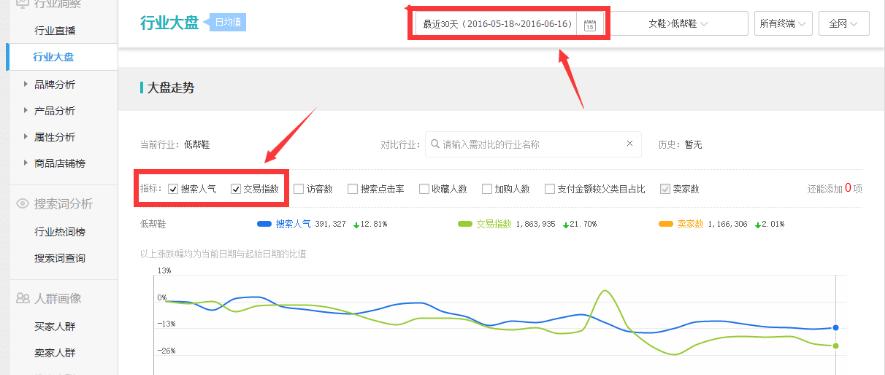Click the orange 卖家数 legend marker
This screenshot has width=885, height=375.
[666, 224]
